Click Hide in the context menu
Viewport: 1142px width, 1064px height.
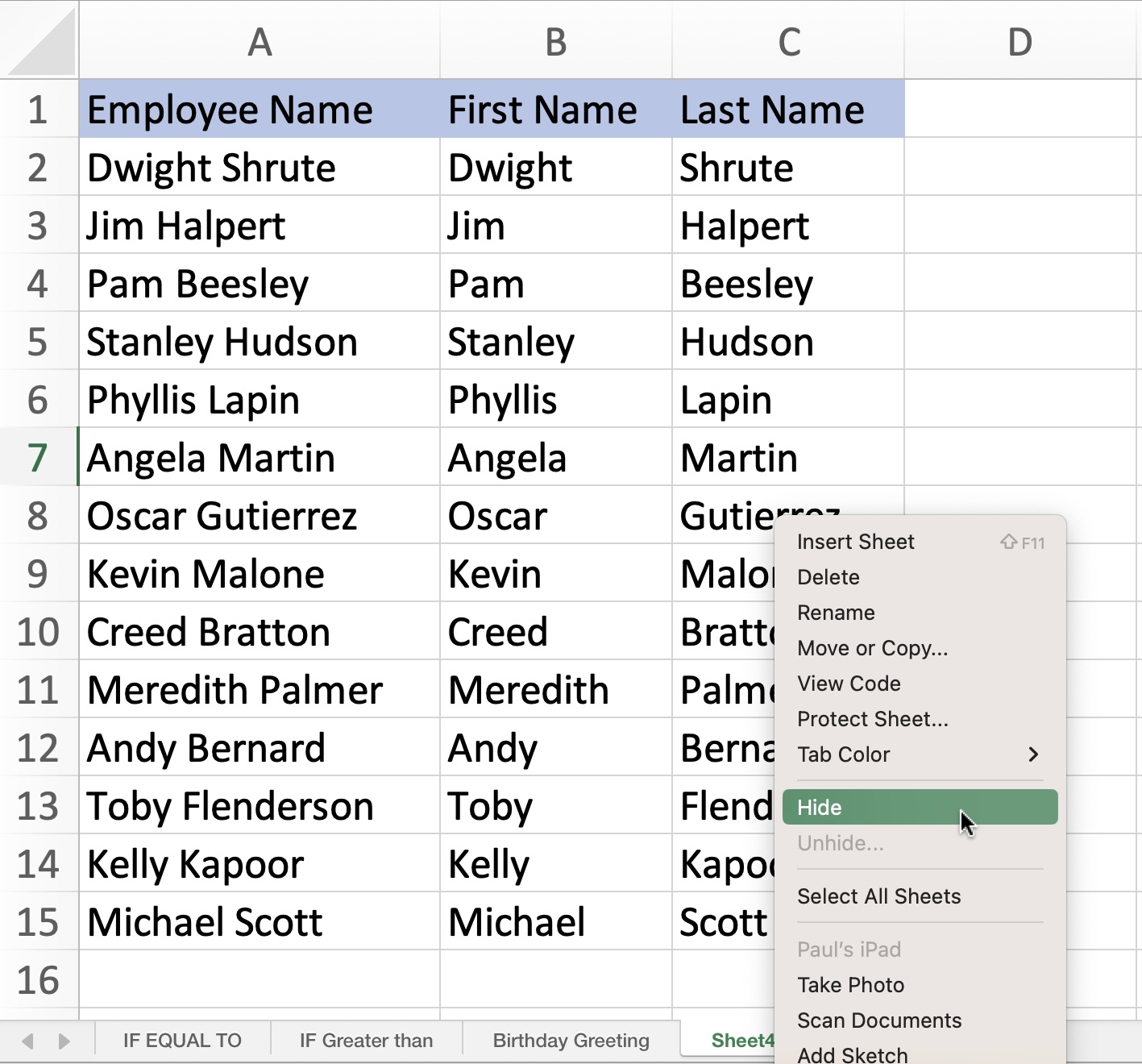coord(920,807)
